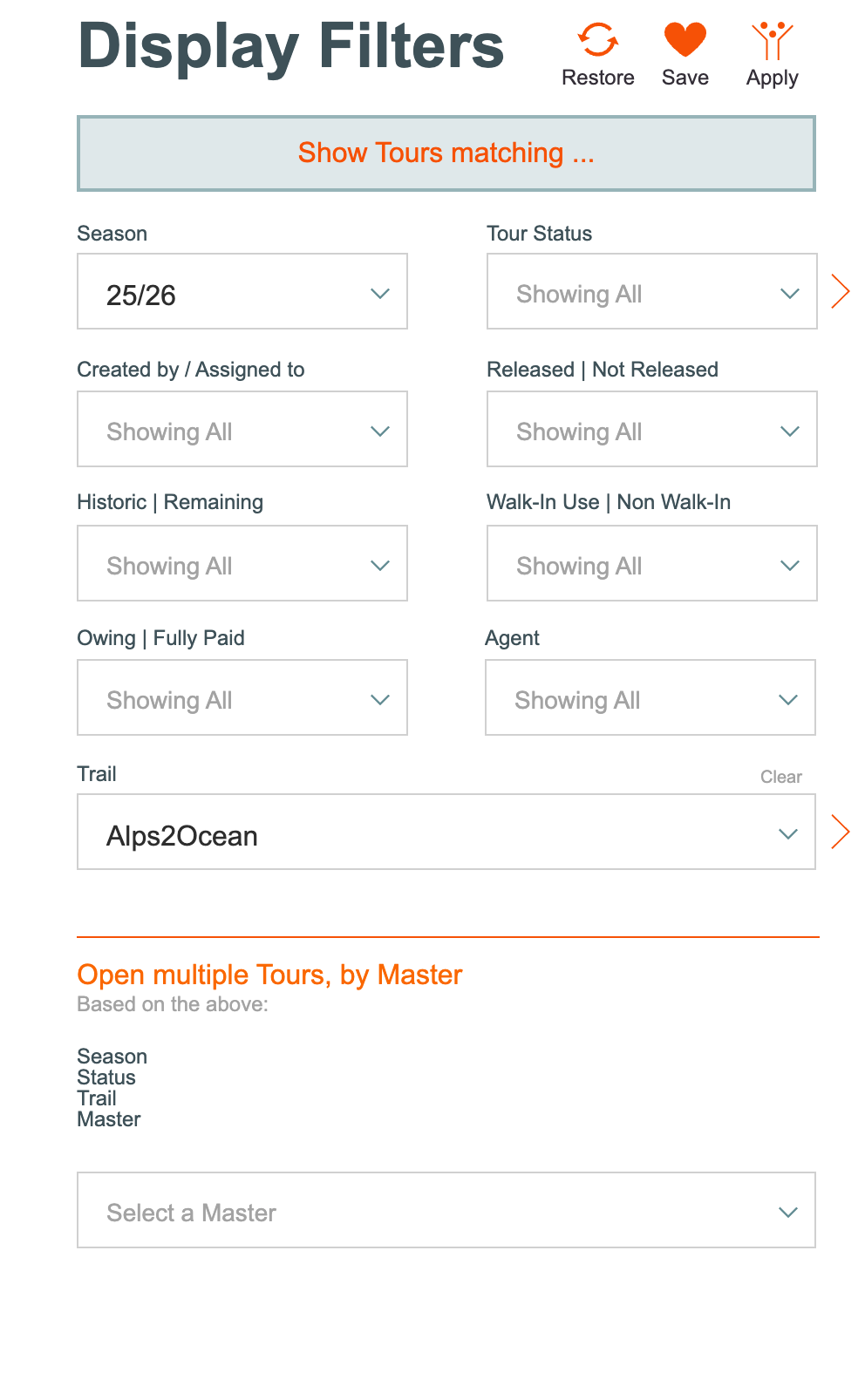The image size is (865, 1400).
Task: Open the Select a Master dropdown
Action: tap(446, 1210)
